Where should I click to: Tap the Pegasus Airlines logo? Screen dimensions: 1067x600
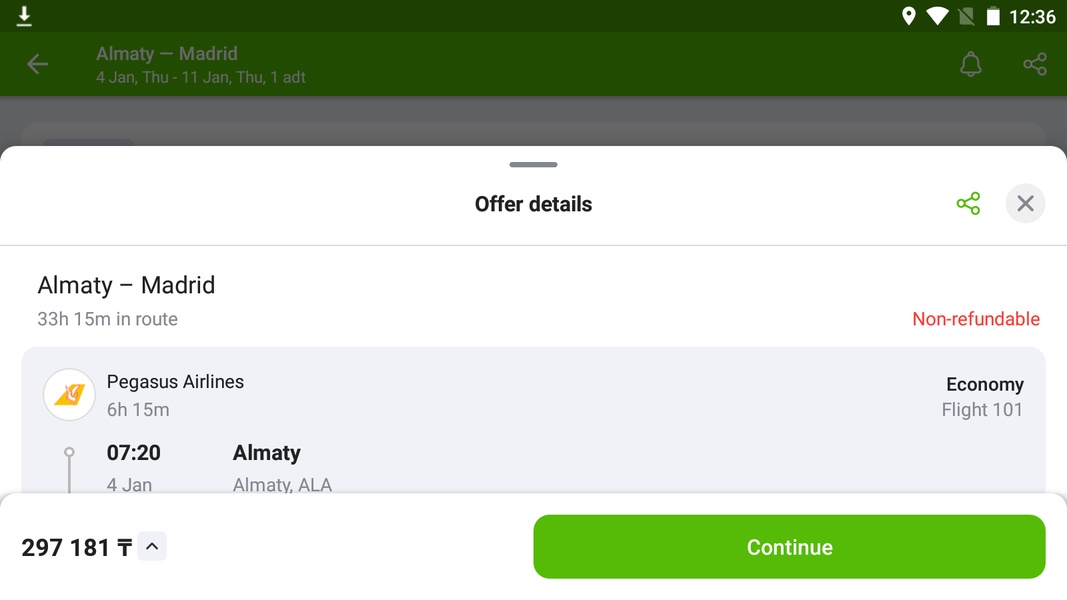(69, 395)
